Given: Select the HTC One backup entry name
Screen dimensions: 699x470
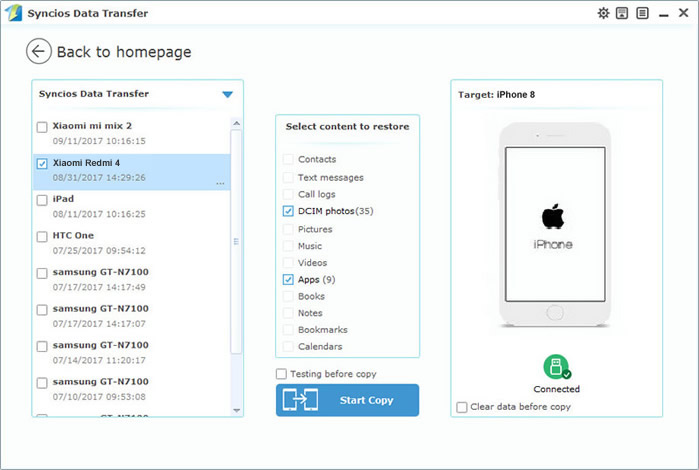Looking at the screenshot, I should point(73,235).
